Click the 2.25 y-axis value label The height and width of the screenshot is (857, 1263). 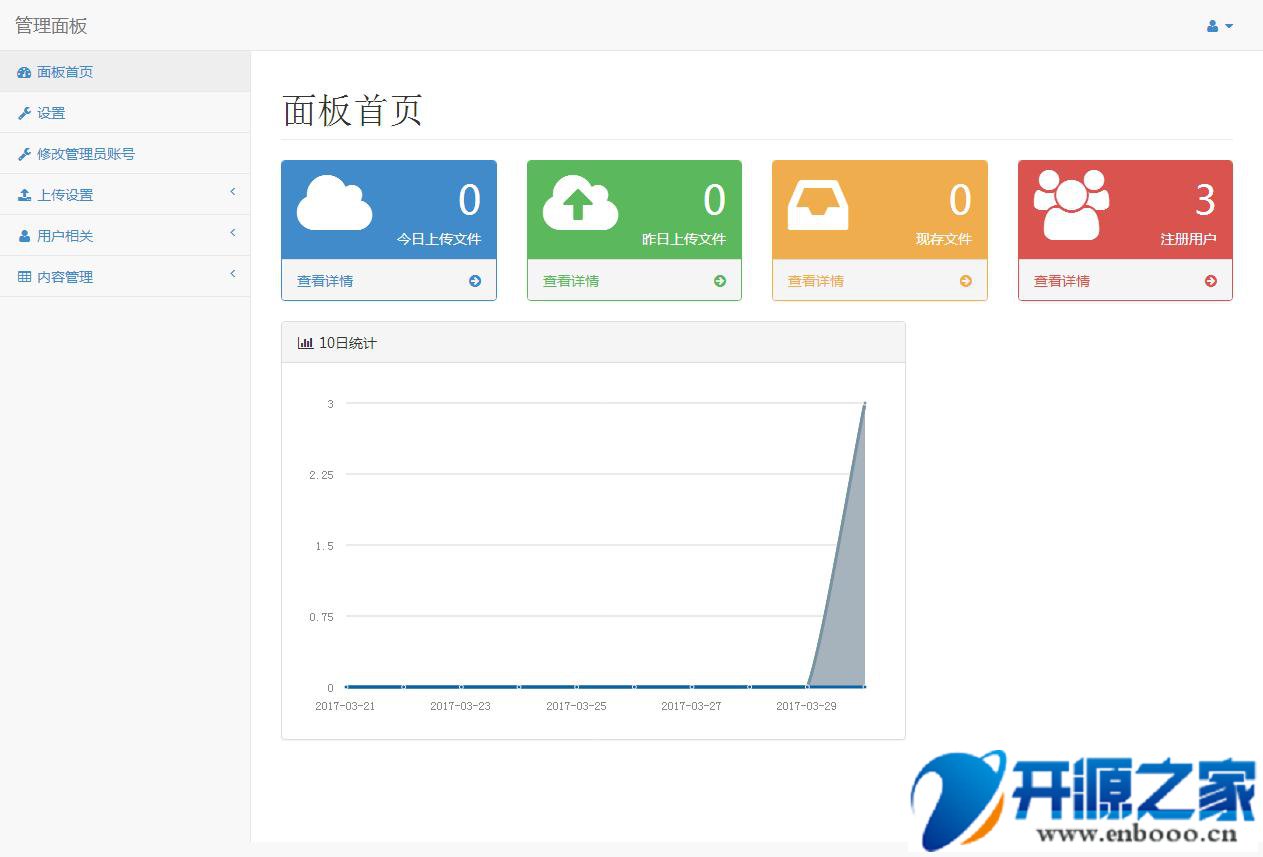[x=321, y=475]
